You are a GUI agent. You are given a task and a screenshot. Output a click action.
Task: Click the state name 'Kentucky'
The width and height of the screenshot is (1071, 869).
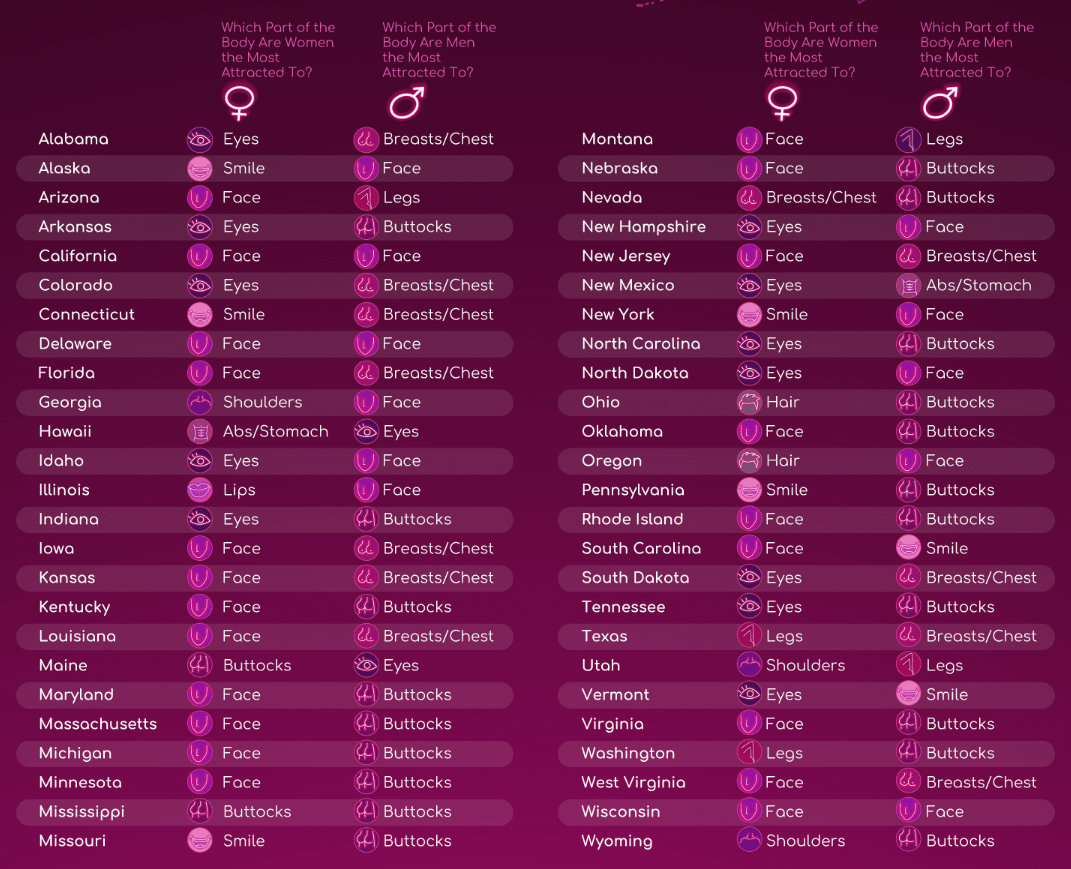point(74,607)
